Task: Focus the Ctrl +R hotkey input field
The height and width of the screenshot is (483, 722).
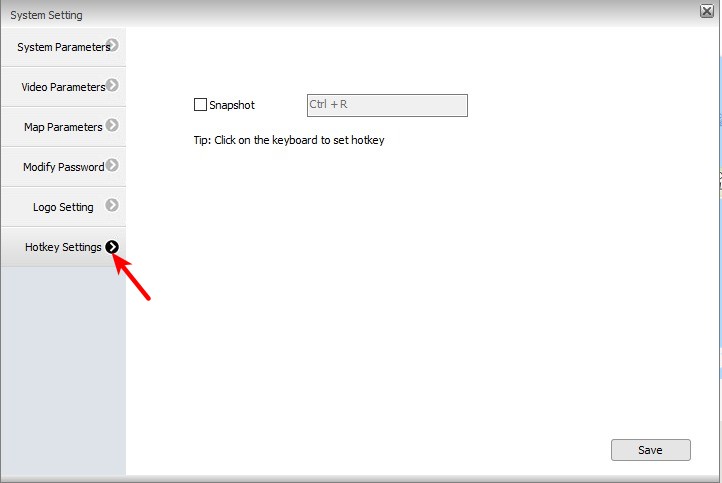Action: [386, 105]
